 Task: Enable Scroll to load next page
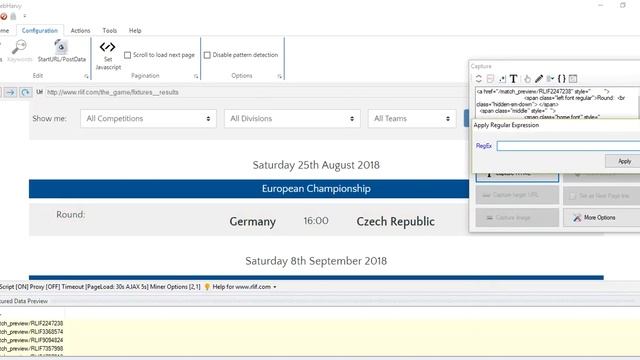click(127, 55)
